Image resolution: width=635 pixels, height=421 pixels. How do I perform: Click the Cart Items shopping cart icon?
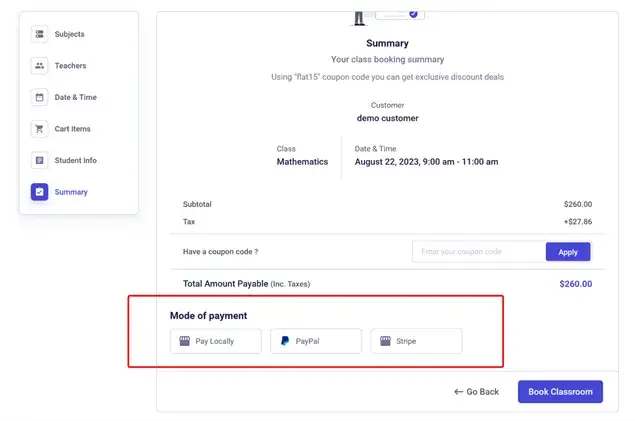point(39,129)
